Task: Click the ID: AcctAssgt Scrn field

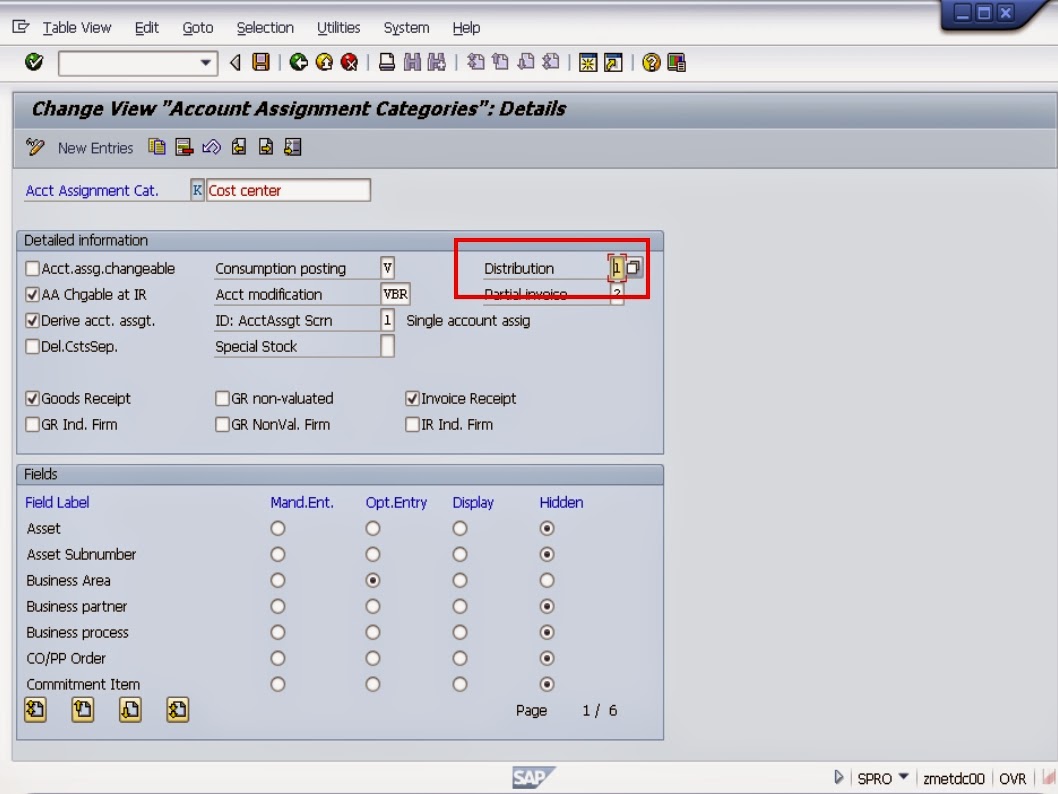Action: [x=387, y=320]
